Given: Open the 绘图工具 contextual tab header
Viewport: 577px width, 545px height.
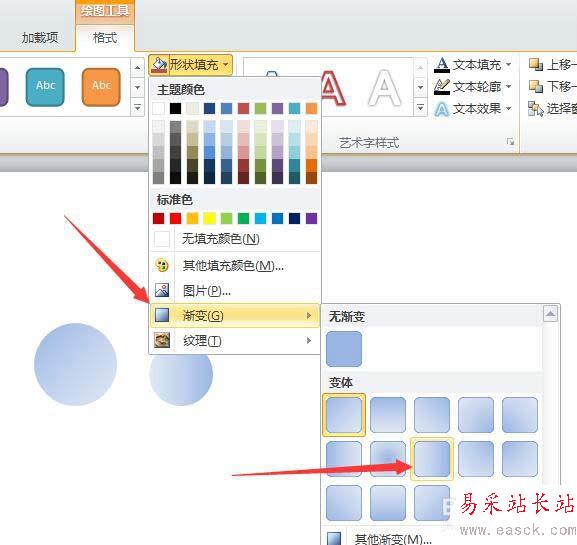Looking at the screenshot, I should (x=105, y=11).
